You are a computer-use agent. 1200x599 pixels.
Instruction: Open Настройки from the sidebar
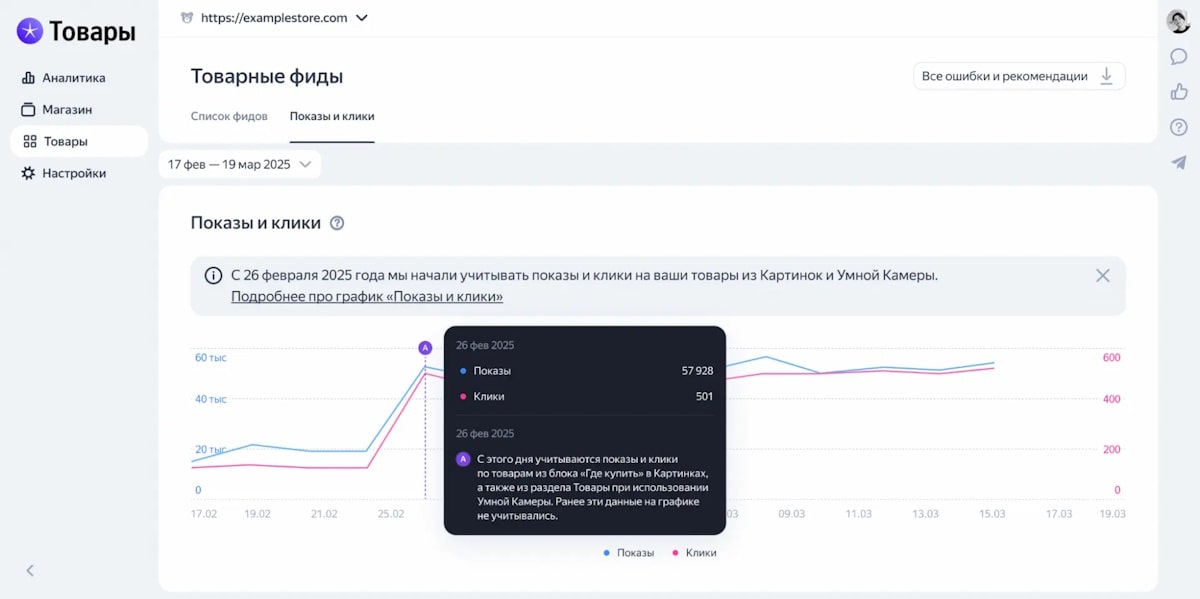[73, 174]
